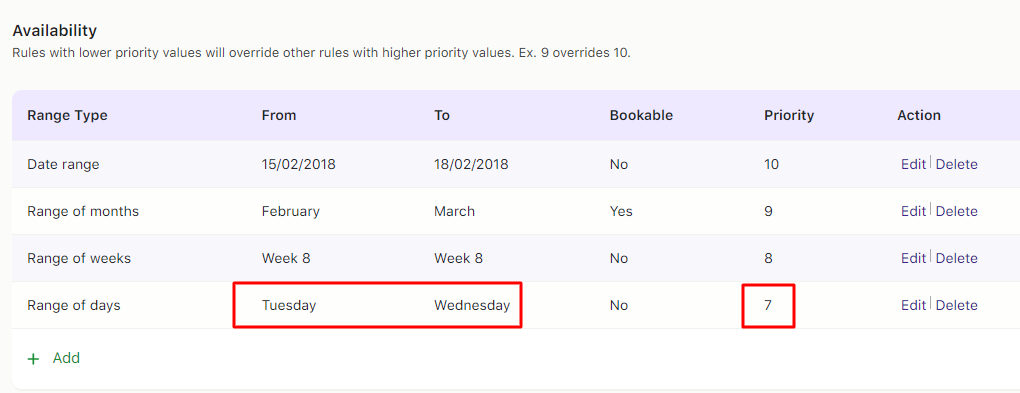
Task: Click the Priority column header
Action: (789, 115)
